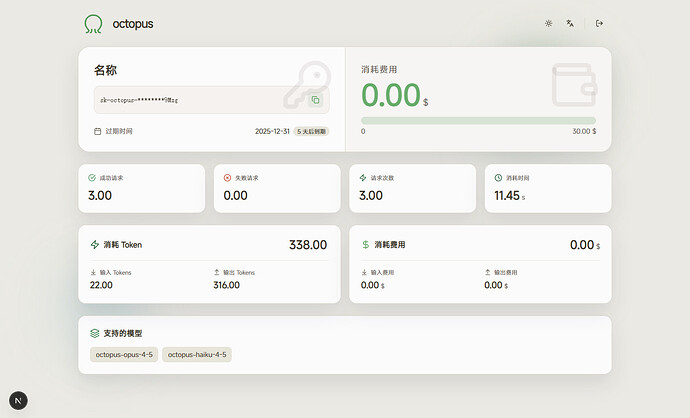Image resolution: width=690 pixels, height=418 pixels.
Task: Click the octopus brand name
Action: coord(133,24)
